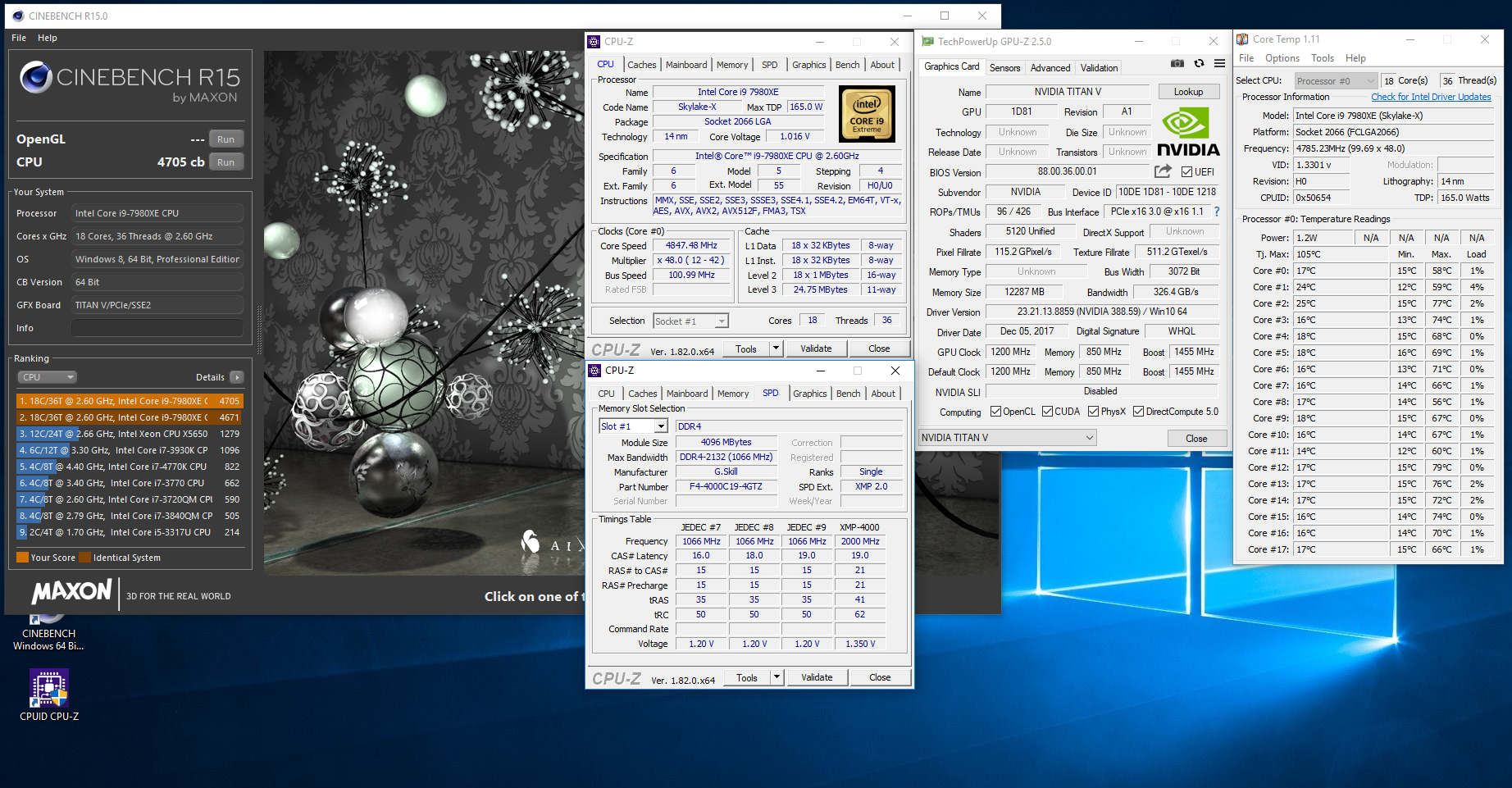Open the CINEBENCH Windows 64 Bit desktop shortcut

coord(49,631)
